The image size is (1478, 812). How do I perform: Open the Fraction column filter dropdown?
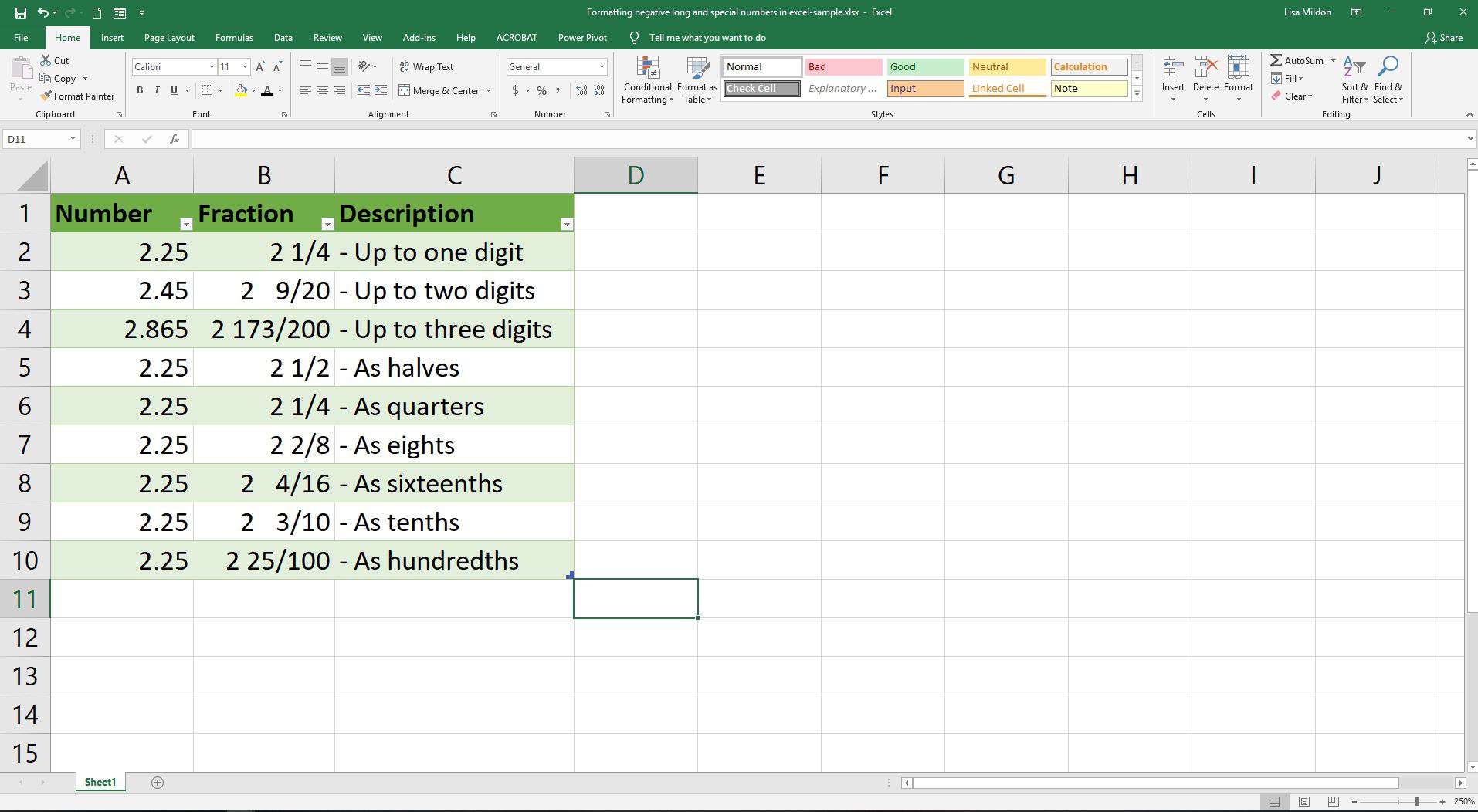(327, 224)
